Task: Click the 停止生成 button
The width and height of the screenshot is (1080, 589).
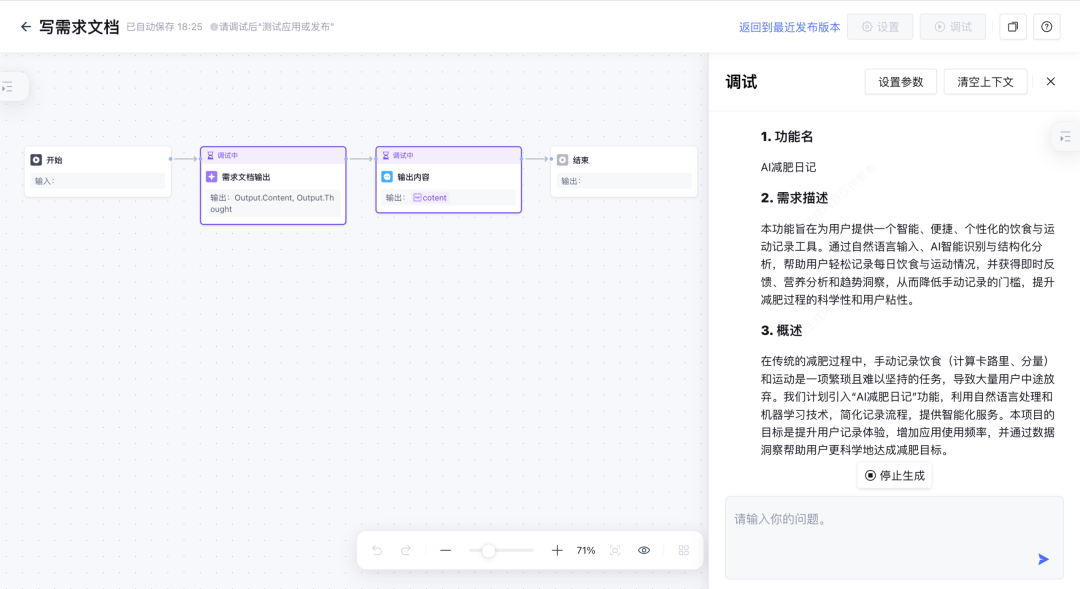Action: 894,475
